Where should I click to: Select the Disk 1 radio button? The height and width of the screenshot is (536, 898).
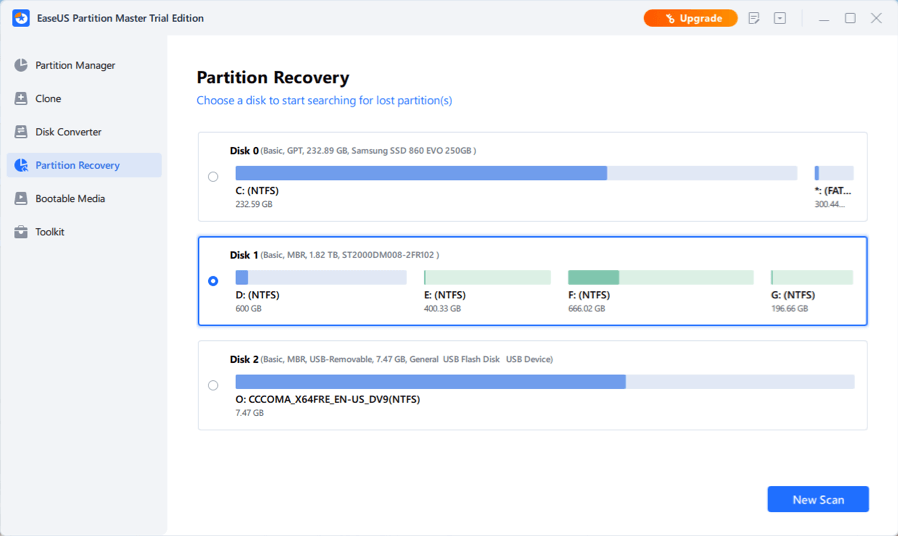pyautogui.click(x=213, y=281)
